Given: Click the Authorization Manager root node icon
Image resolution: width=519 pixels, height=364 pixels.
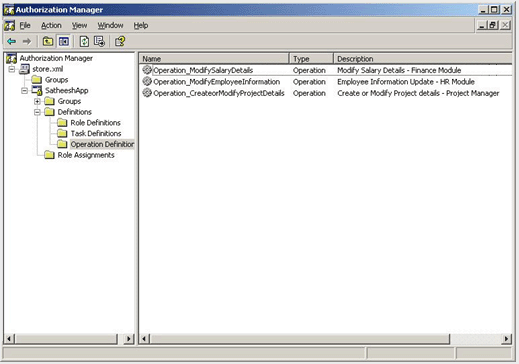Looking at the screenshot, I should [x=11, y=58].
